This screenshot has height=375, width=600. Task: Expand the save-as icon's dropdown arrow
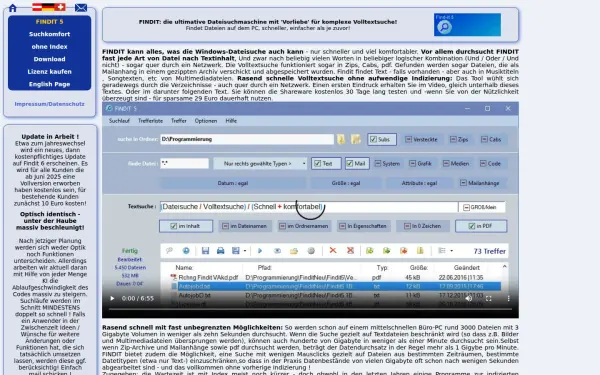245,251
